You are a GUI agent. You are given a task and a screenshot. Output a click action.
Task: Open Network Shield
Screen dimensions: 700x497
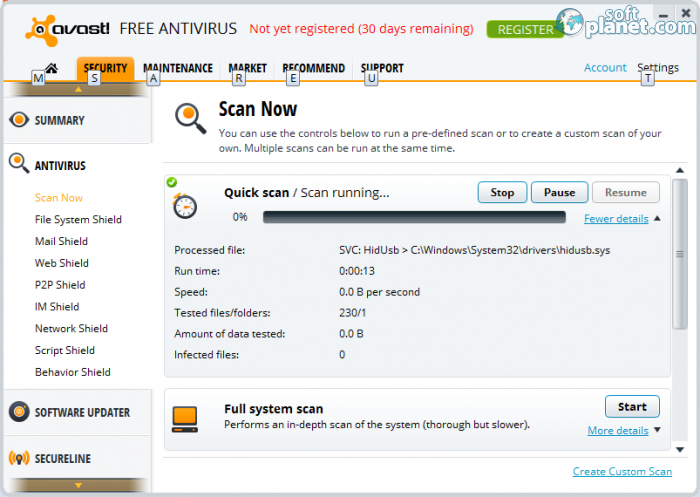click(x=71, y=329)
